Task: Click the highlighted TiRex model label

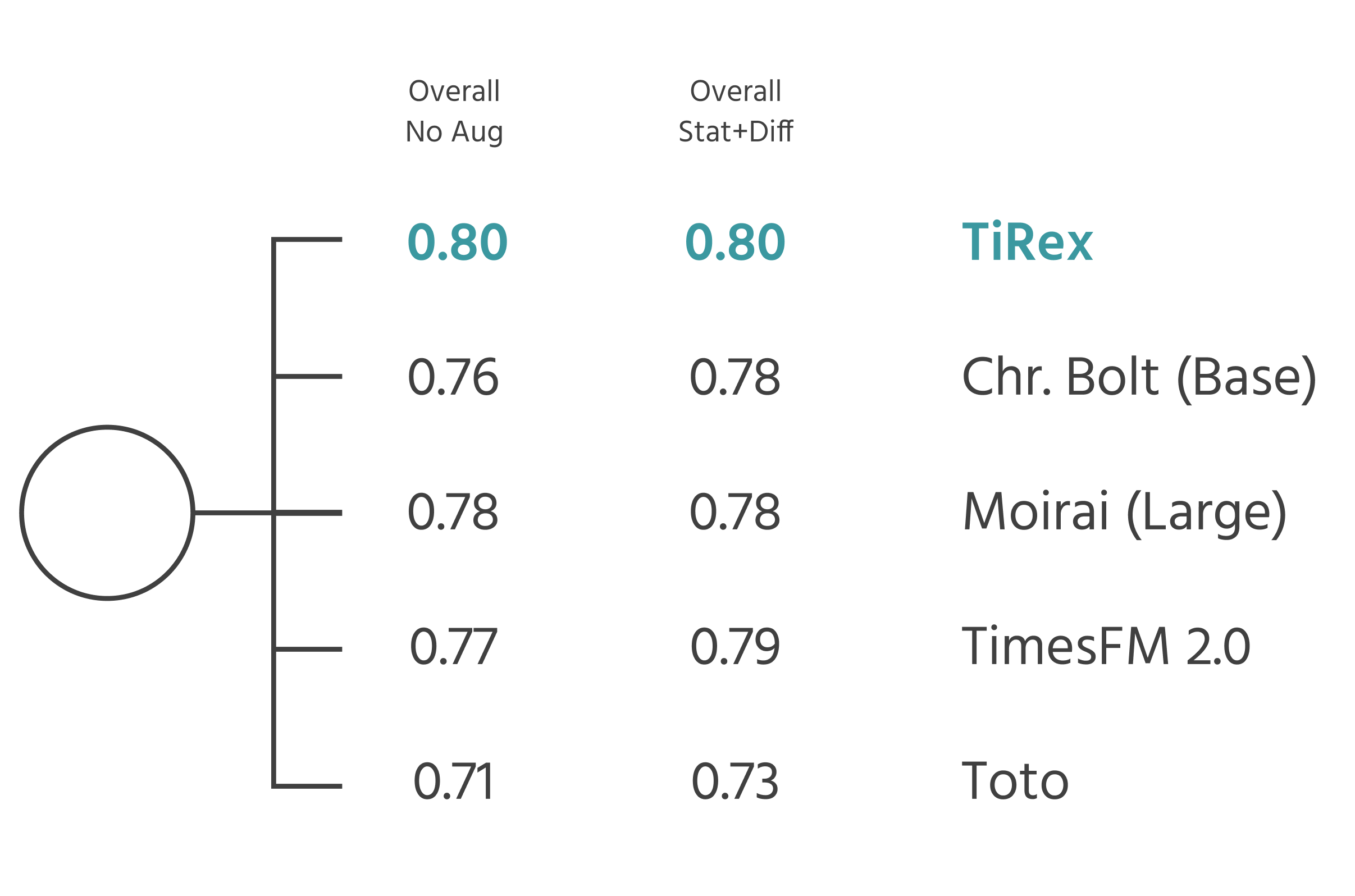Action: (1027, 243)
